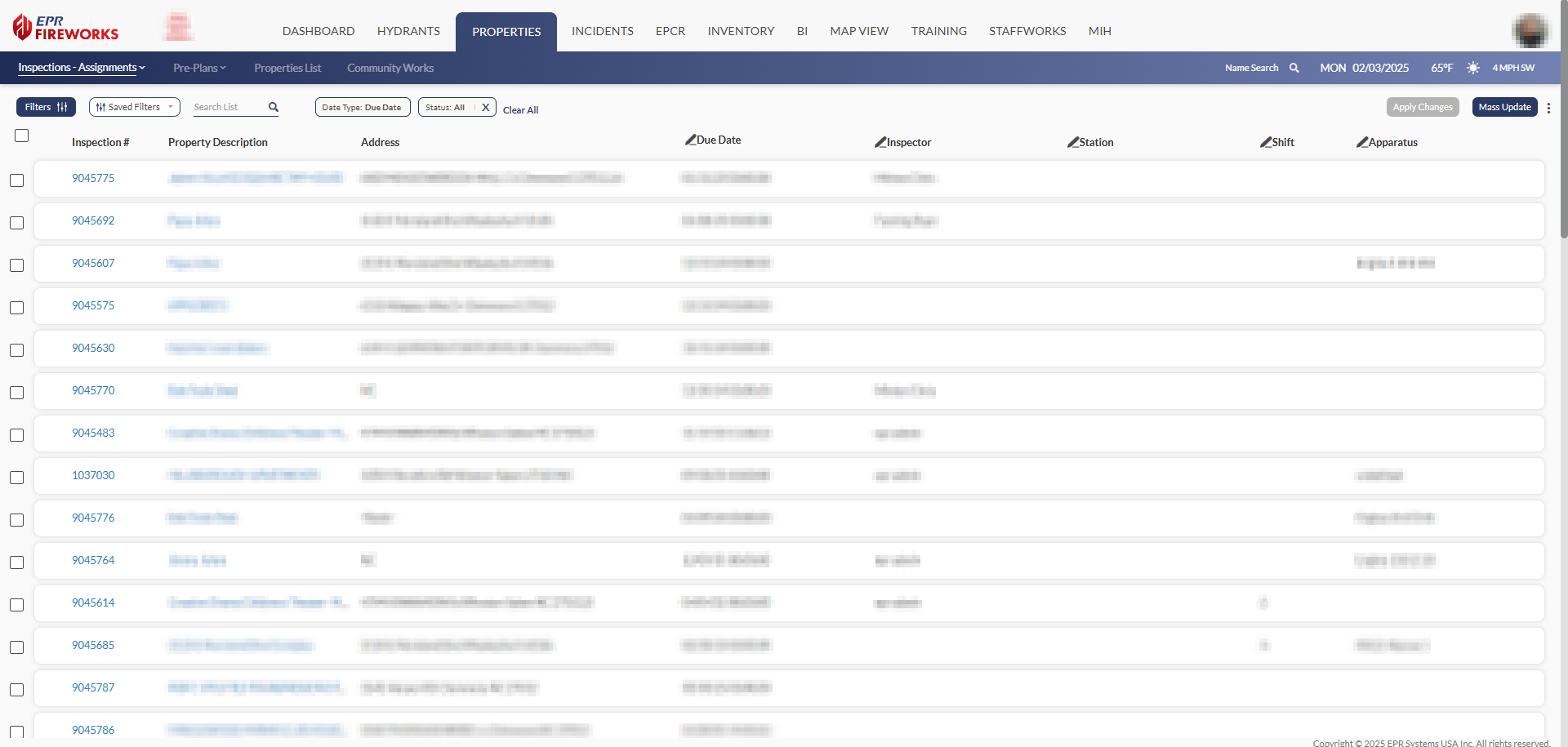Open the three-dot menu beside Mass Update

pyautogui.click(x=1549, y=107)
